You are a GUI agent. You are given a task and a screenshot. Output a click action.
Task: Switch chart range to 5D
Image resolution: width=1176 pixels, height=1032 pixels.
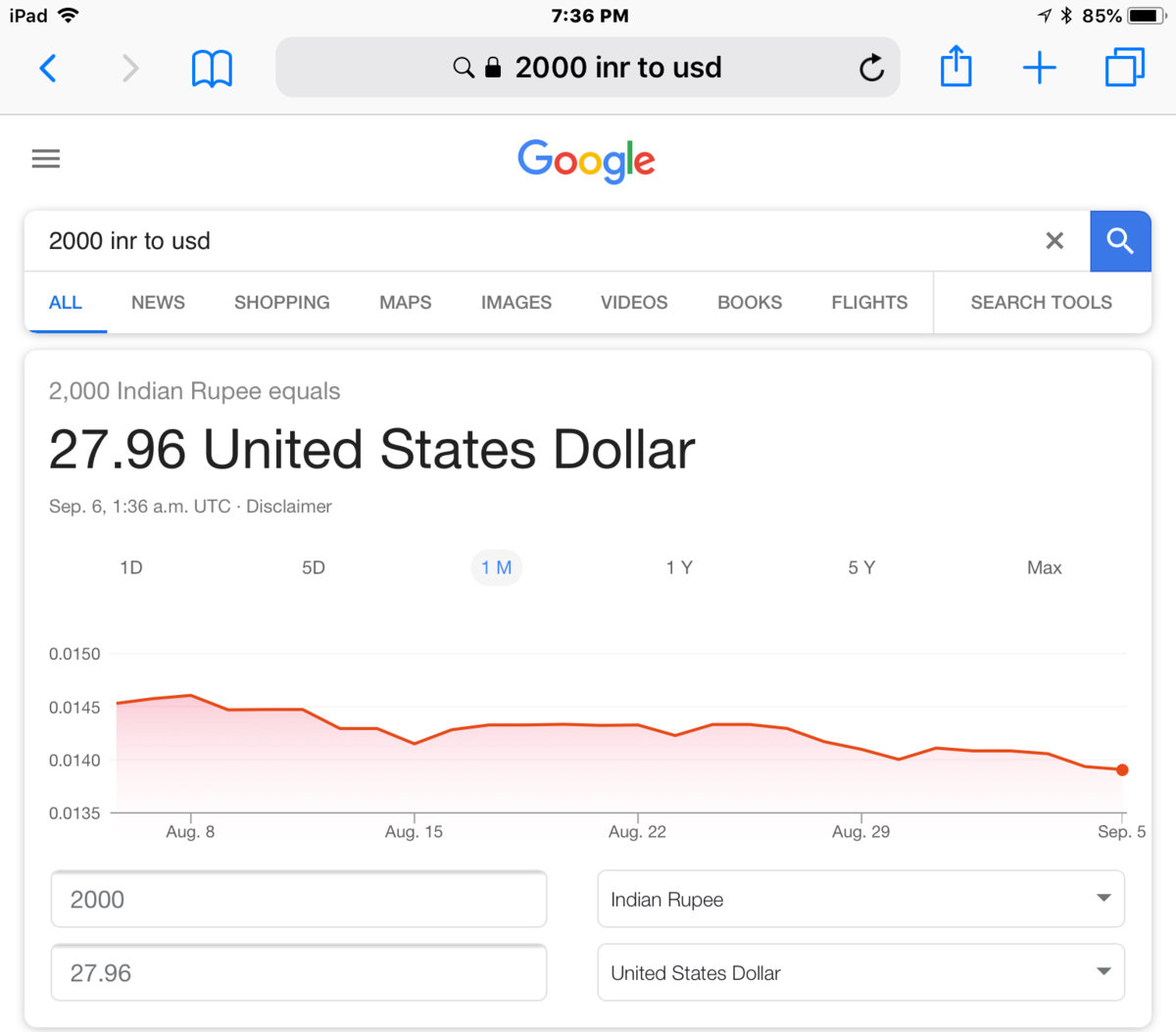pos(314,567)
